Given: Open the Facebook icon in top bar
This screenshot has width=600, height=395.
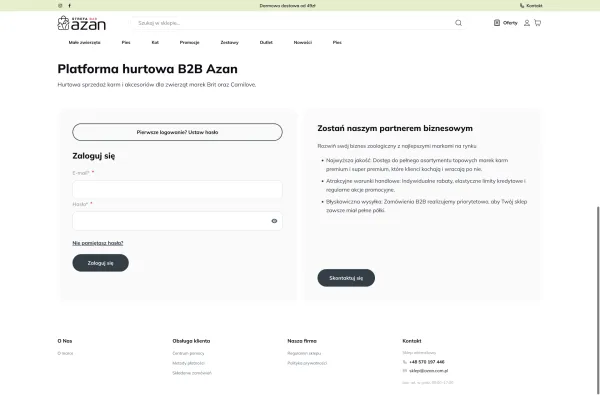Looking at the screenshot, I should (x=69, y=6).
